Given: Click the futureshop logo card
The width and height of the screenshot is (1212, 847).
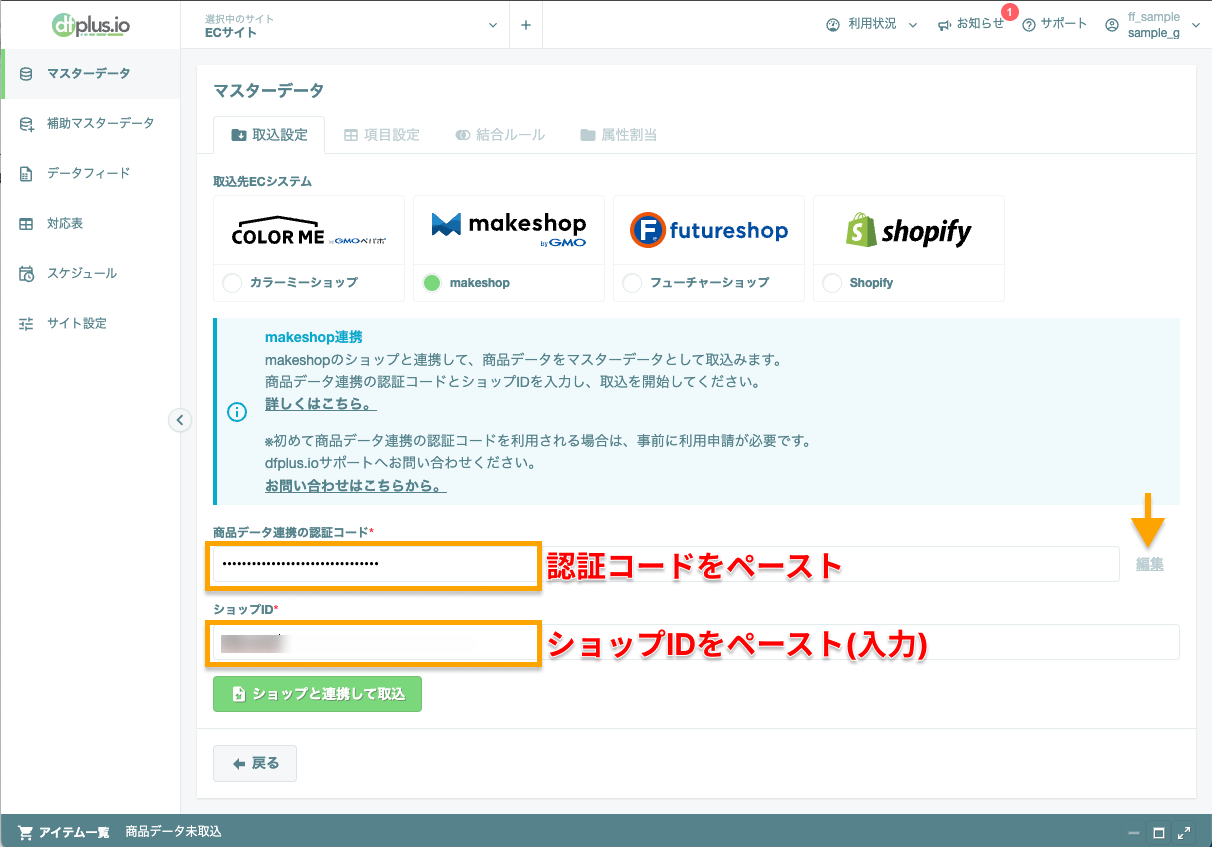Looking at the screenshot, I should point(709,230).
